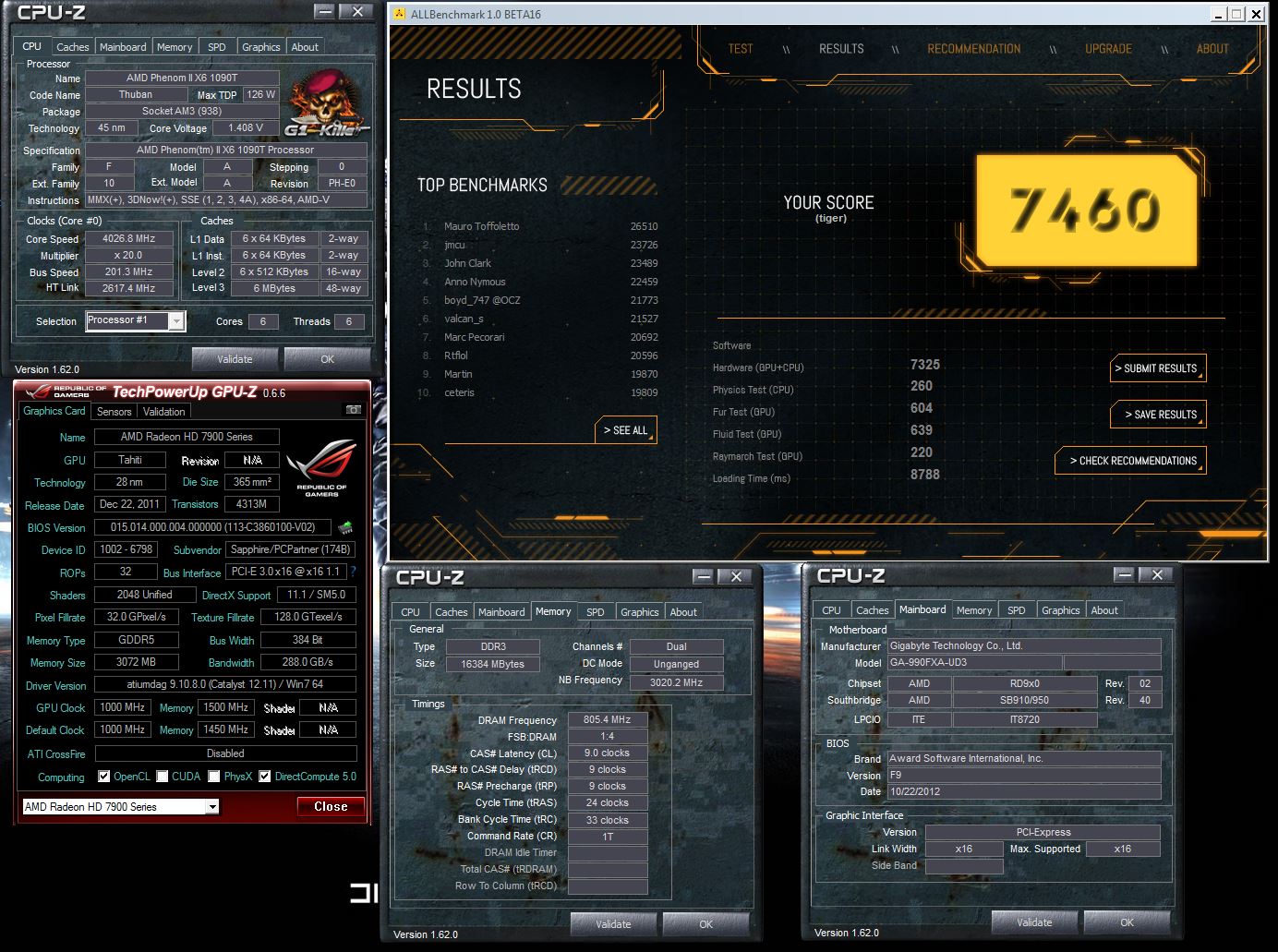Screen dimensions: 1278x952
Task: Click the ATI CrossFire Disabled field
Action: (x=225, y=753)
